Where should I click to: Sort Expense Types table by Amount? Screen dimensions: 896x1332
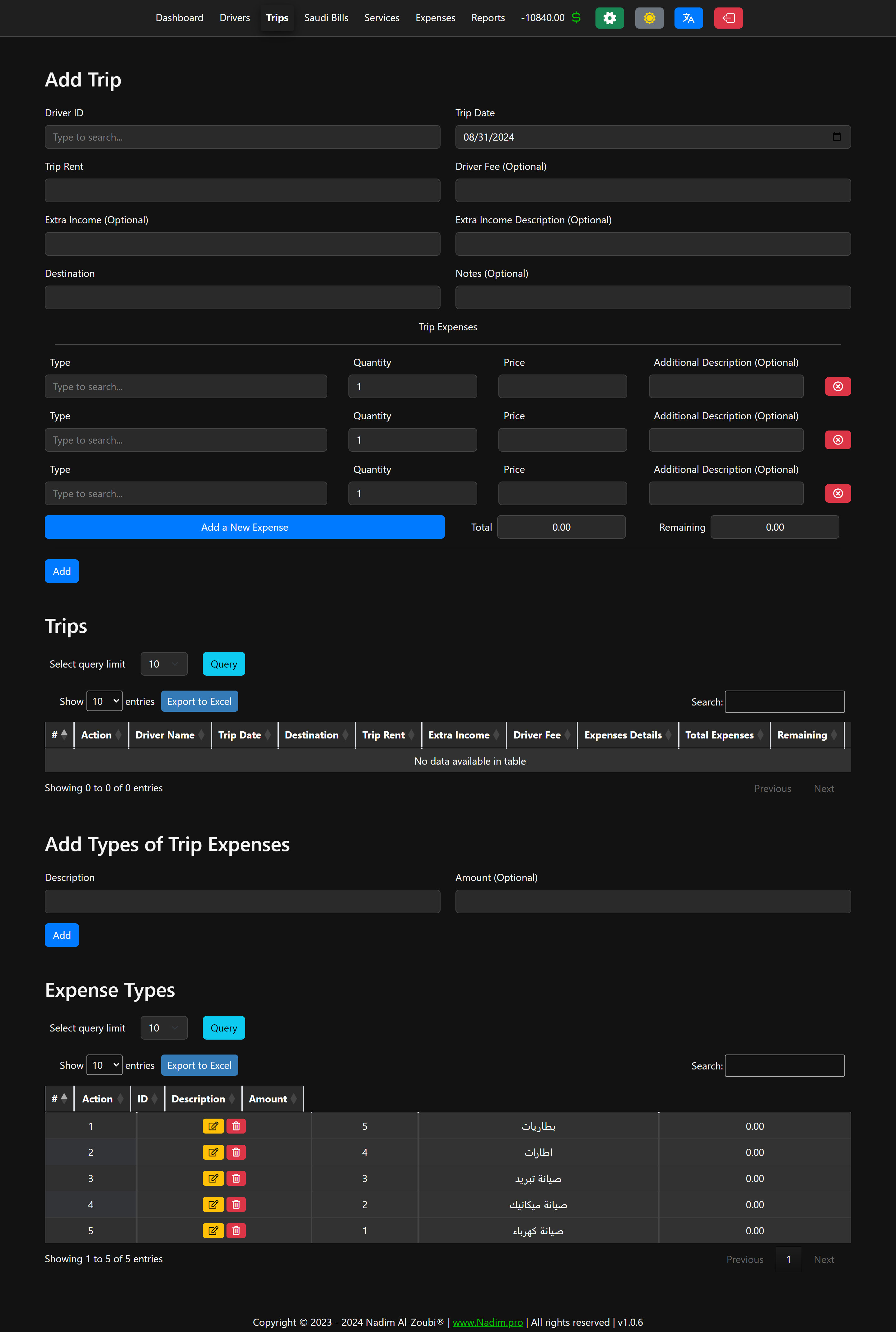(x=272, y=1099)
